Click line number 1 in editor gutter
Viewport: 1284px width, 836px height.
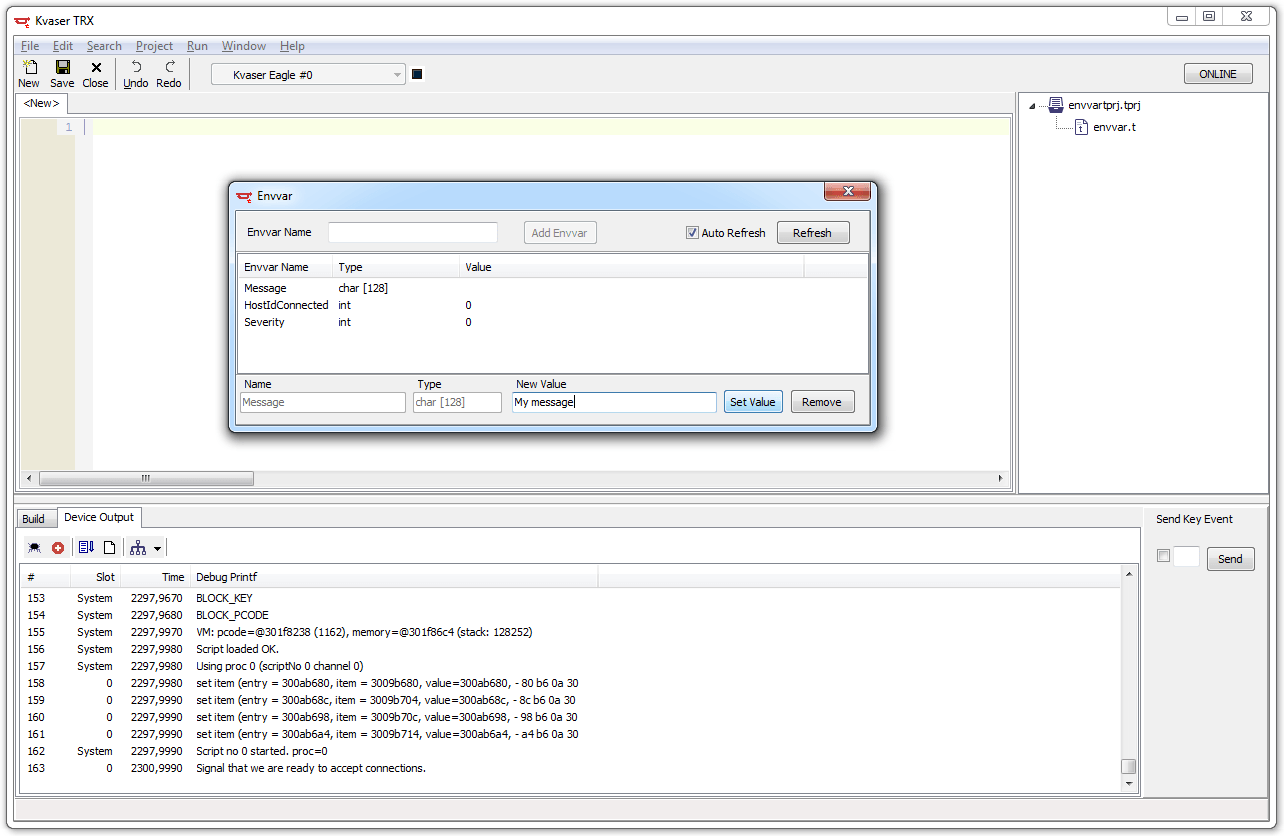pos(69,127)
